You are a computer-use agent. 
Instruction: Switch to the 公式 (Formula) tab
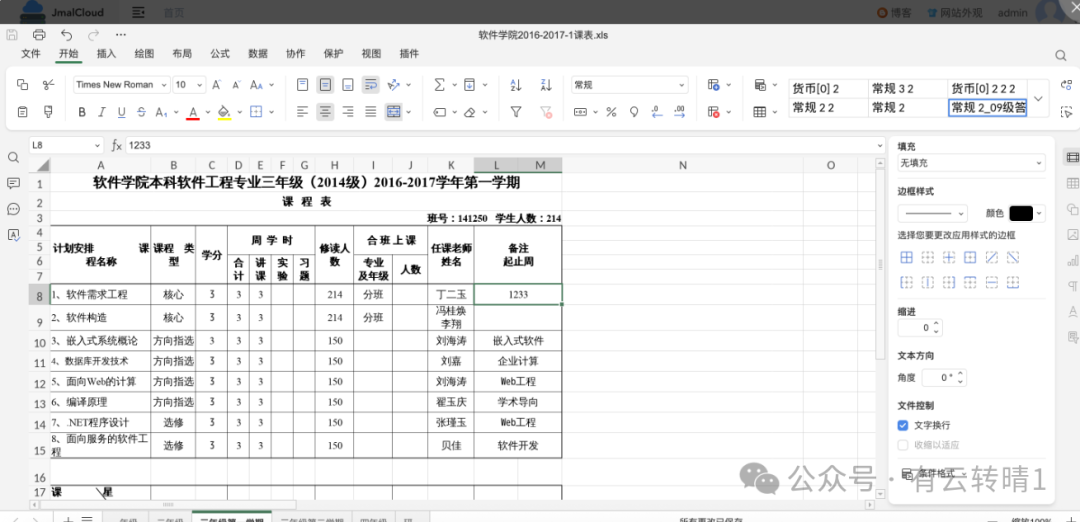click(219, 54)
